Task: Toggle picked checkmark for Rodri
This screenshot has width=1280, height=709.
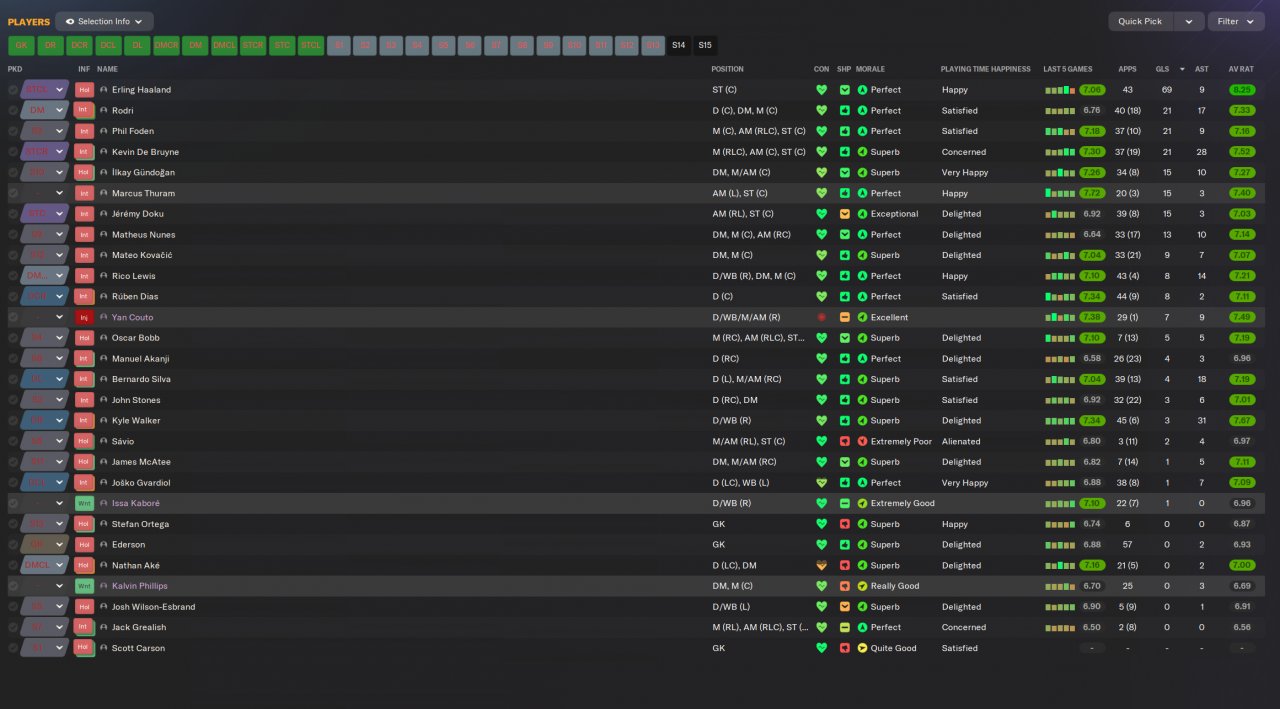Action: (13, 110)
